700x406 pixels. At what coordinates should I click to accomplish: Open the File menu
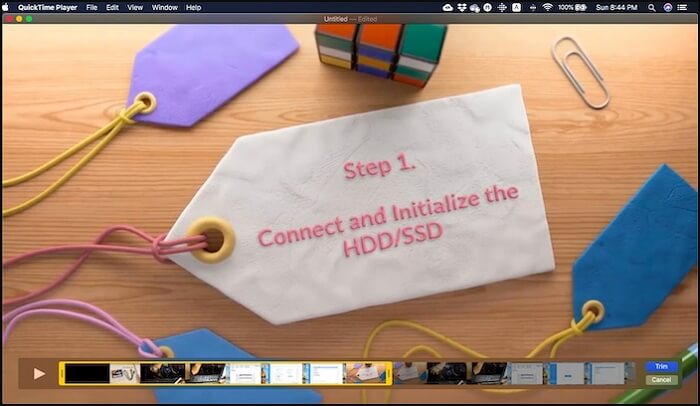tap(92, 7)
